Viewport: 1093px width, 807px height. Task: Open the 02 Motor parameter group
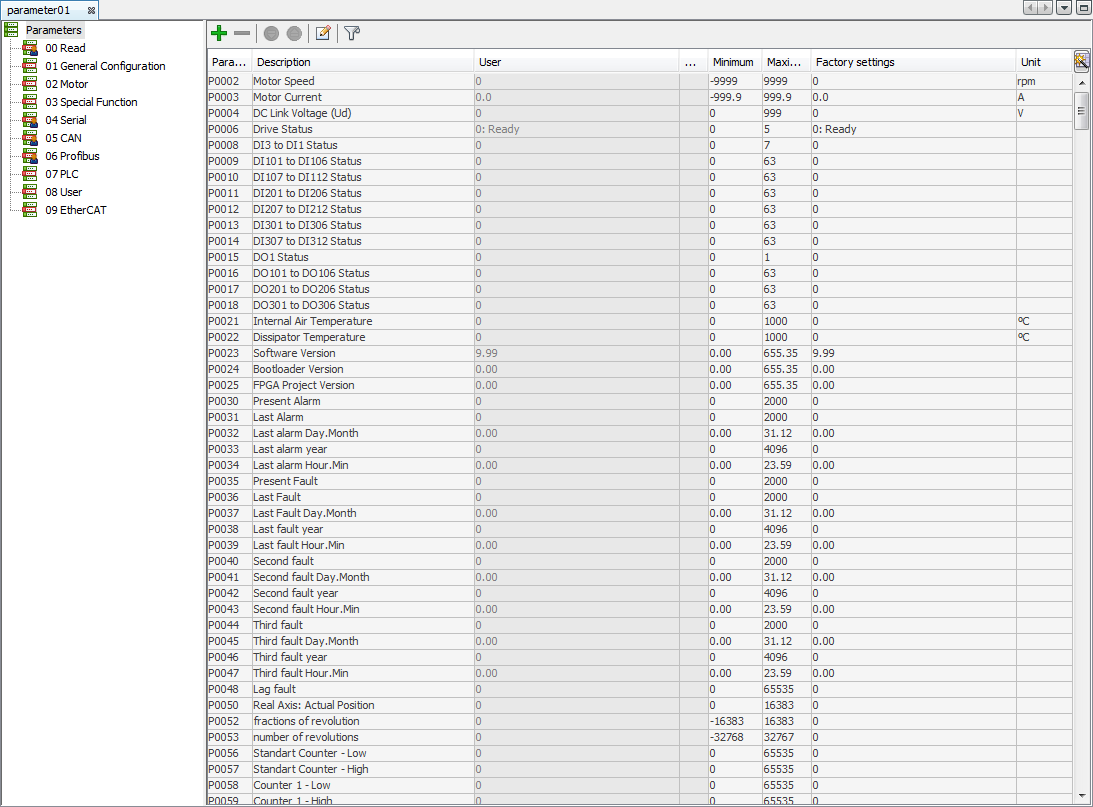pyautogui.click(x=66, y=84)
